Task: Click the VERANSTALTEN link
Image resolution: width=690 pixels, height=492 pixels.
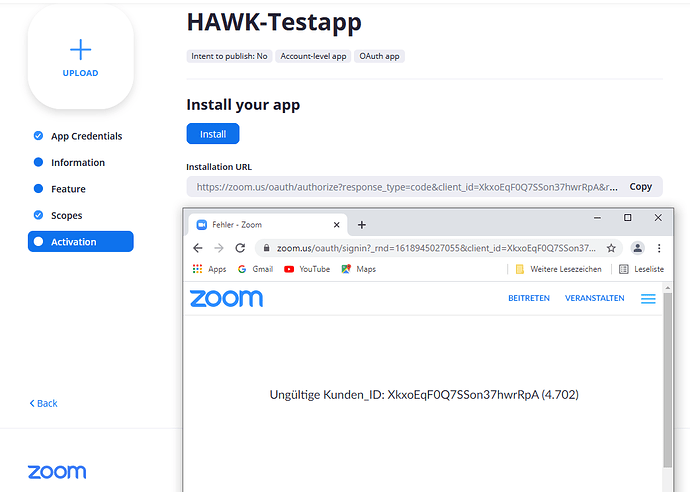Action: [595, 298]
